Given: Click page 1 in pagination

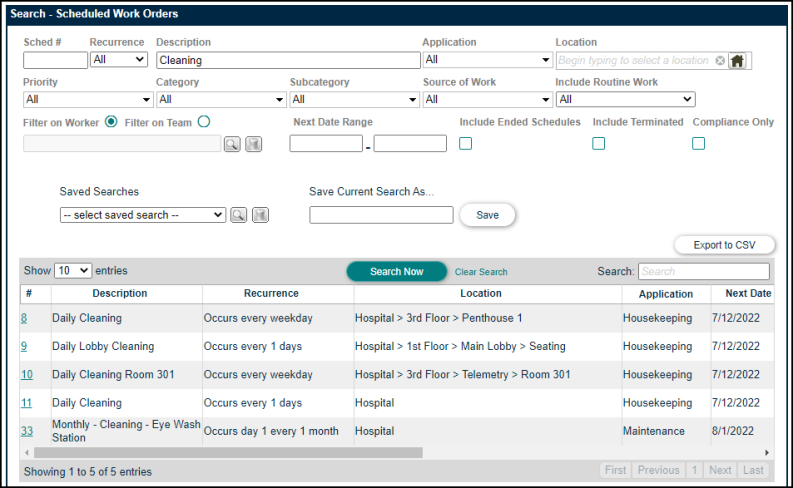Looking at the screenshot, I should (x=694, y=470).
